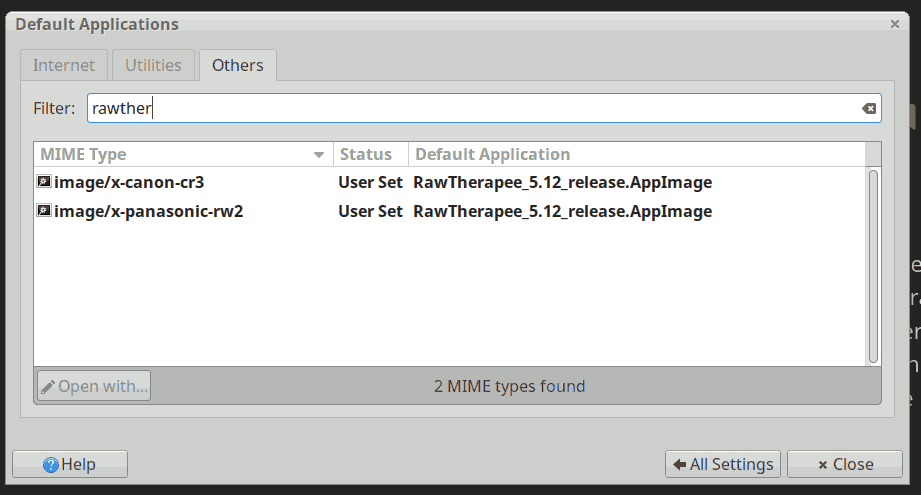
Task: Switch to the Internet tab
Action: pyautogui.click(x=64, y=65)
